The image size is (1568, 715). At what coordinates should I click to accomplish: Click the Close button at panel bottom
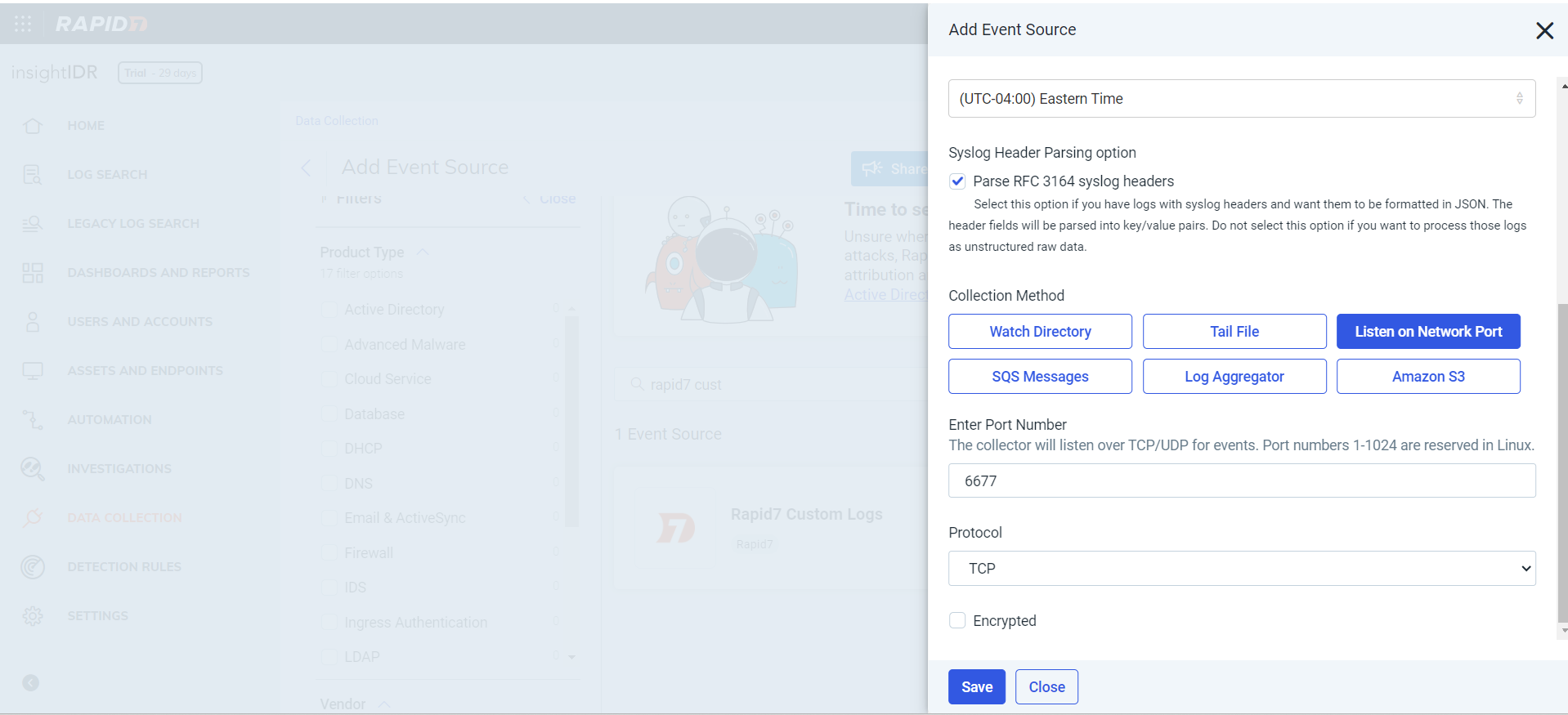(x=1046, y=687)
